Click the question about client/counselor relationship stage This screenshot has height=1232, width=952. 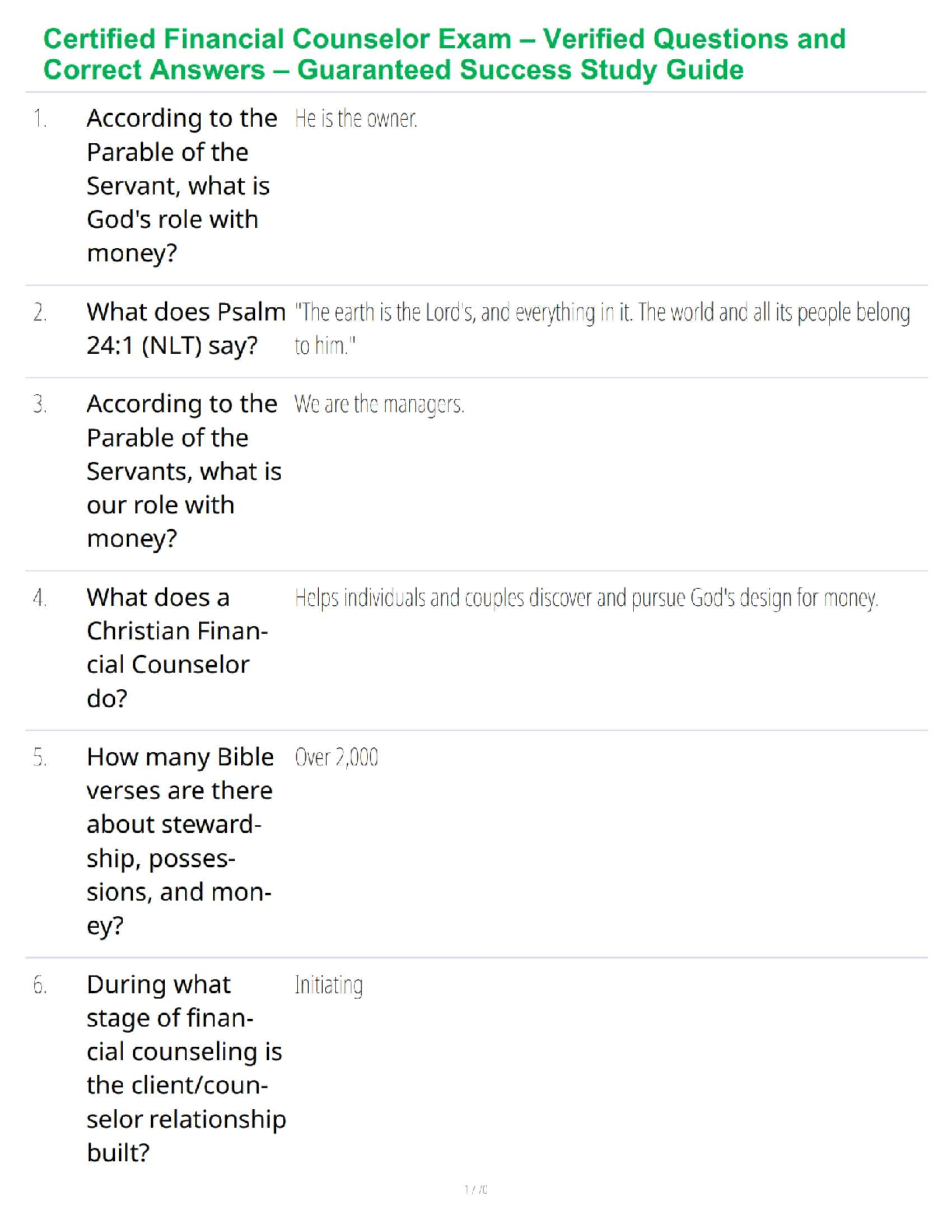click(x=186, y=1068)
